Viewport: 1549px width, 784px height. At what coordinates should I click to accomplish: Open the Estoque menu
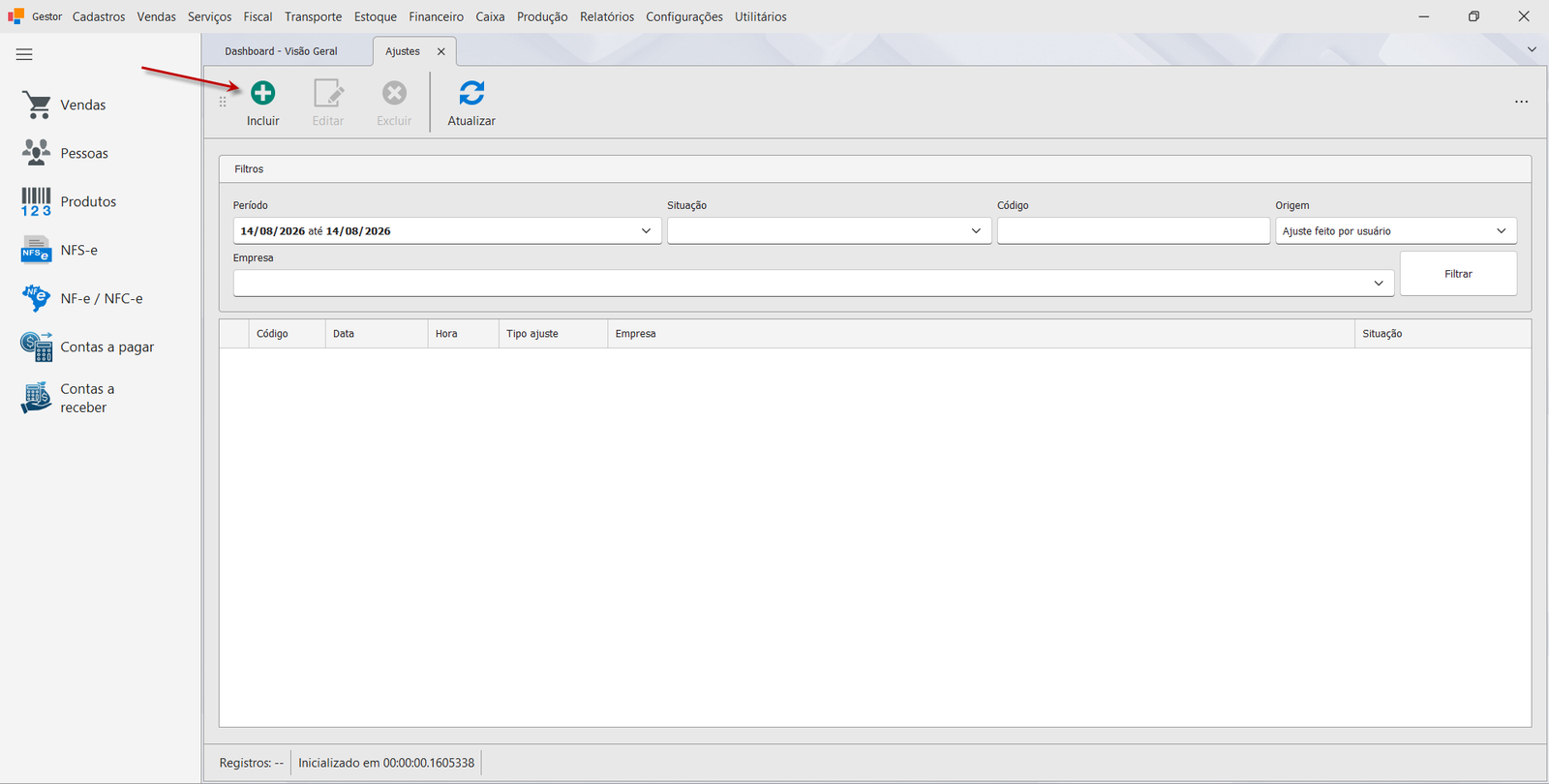pos(376,16)
